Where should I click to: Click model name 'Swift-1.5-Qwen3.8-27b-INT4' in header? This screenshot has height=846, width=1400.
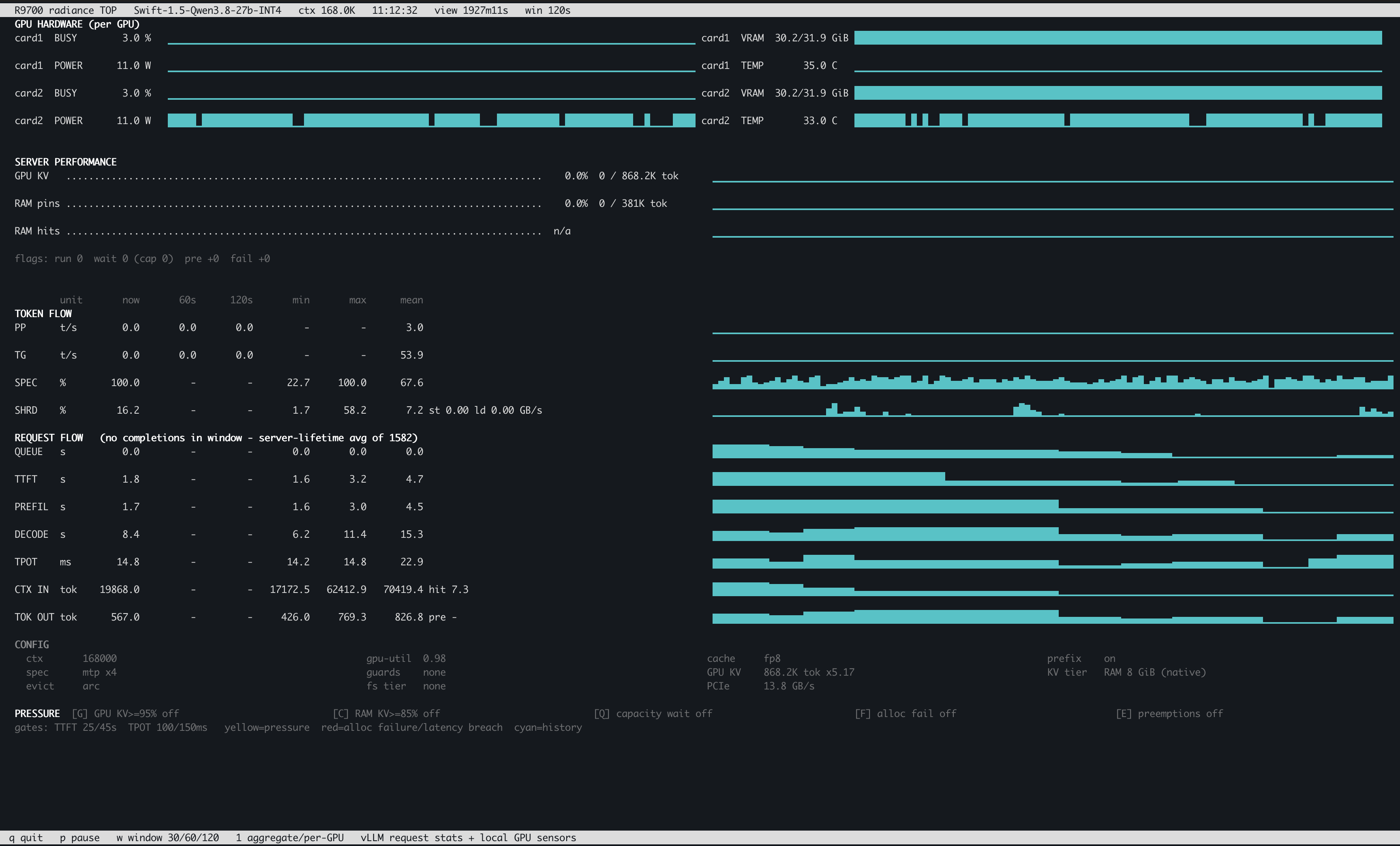pyautogui.click(x=208, y=10)
